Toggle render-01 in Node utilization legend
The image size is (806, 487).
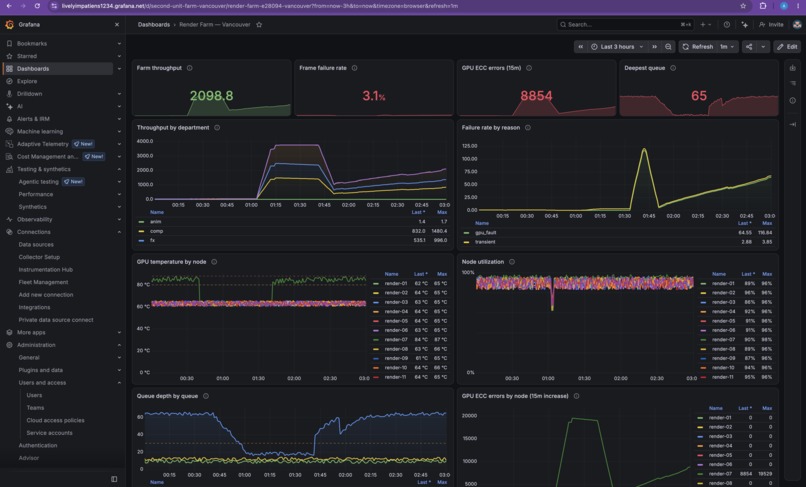point(723,283)
